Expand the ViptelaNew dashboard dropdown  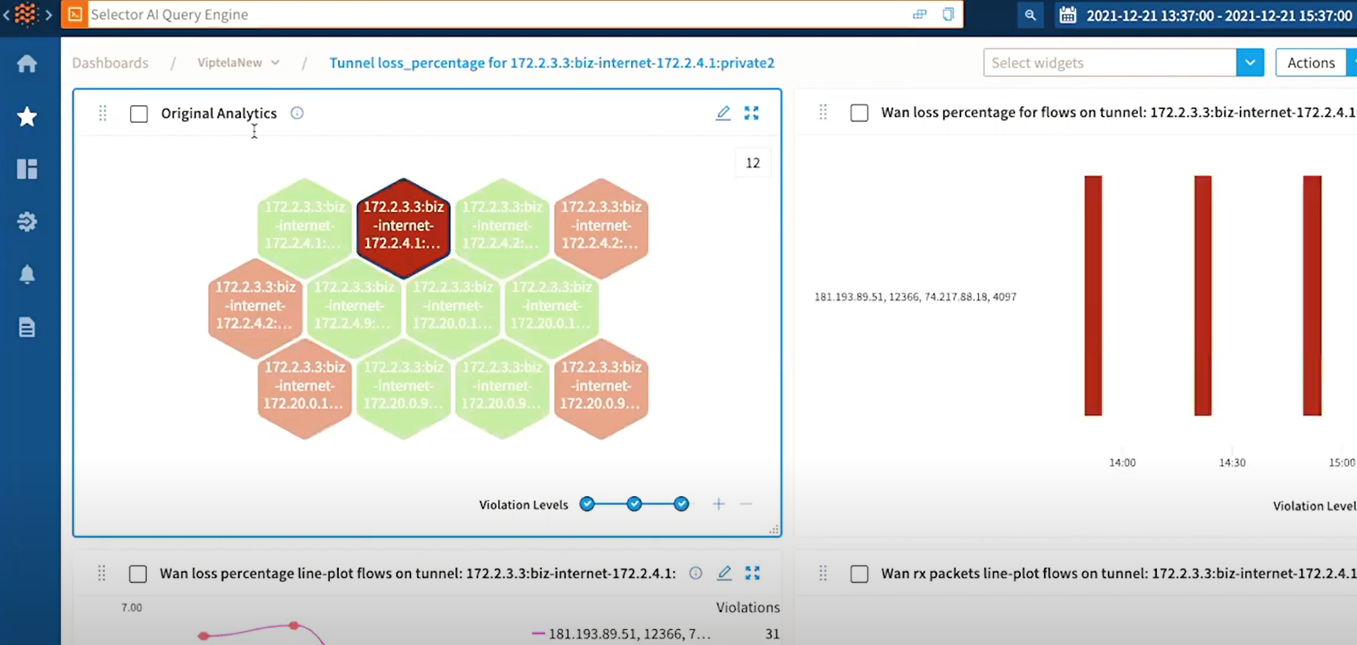point(275,62)
